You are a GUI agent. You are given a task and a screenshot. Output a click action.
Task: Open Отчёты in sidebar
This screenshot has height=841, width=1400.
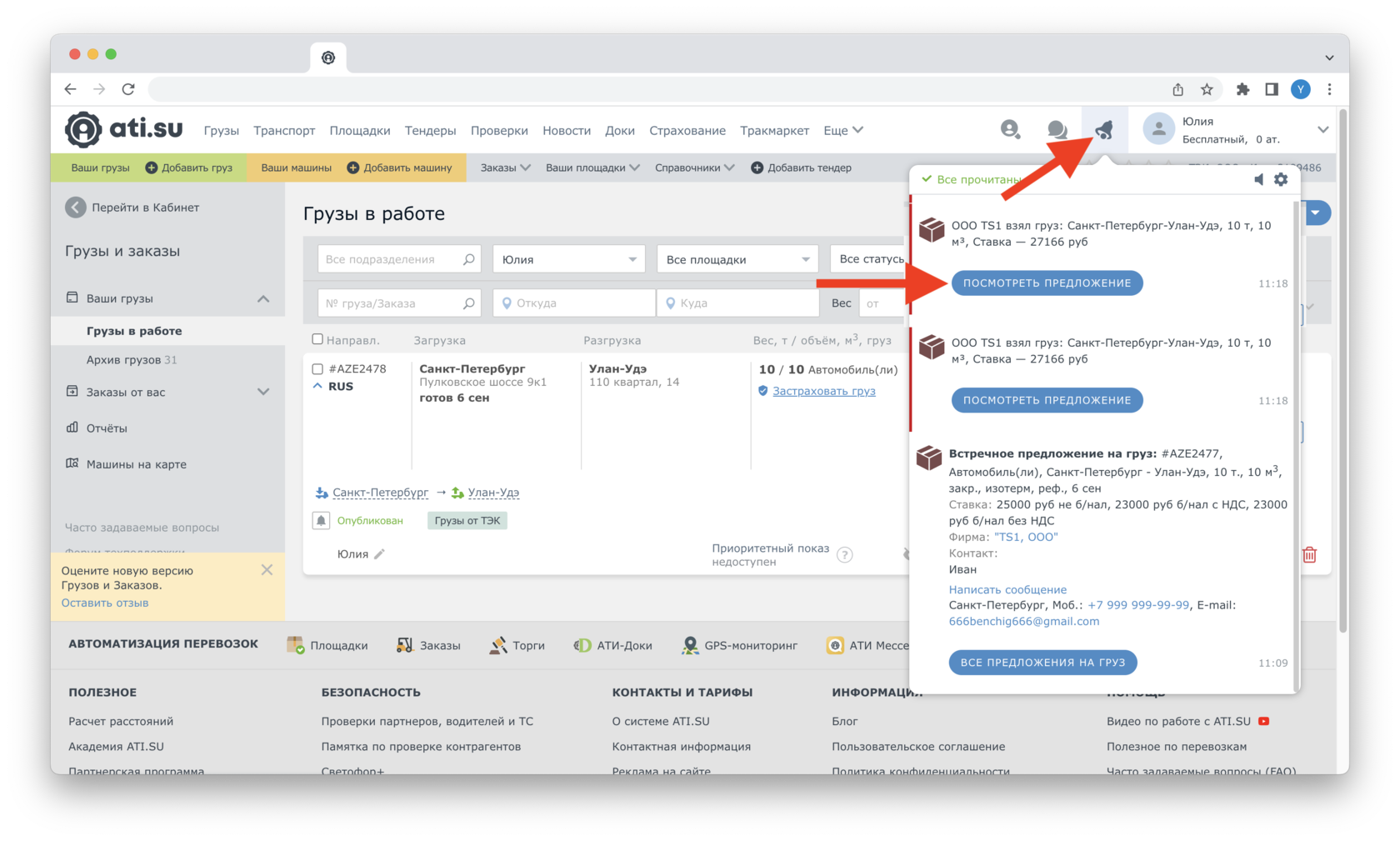click(x=107, y=428)
